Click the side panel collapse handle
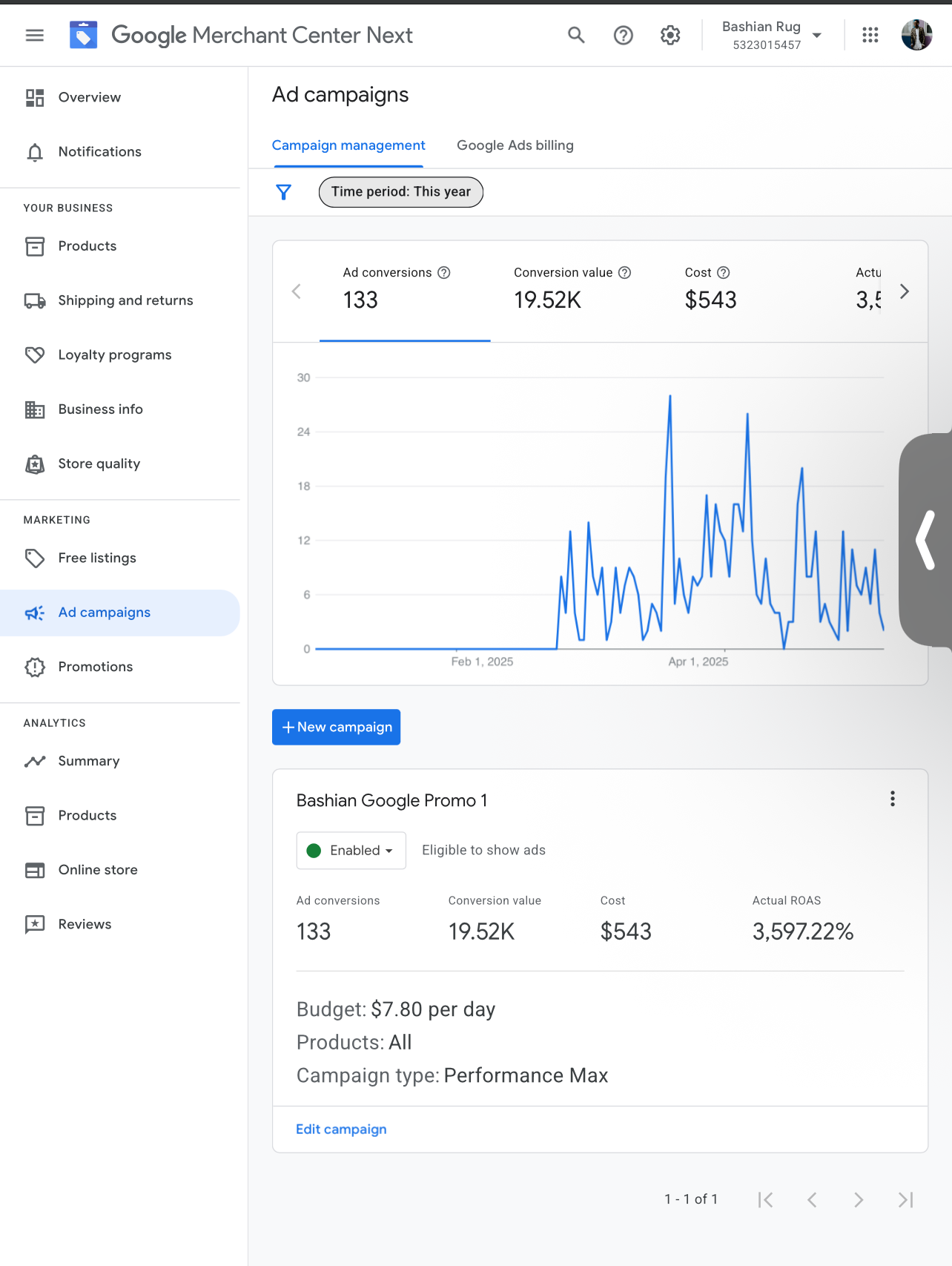Screen dimensions: 952x1266 (x=925, y=540)
